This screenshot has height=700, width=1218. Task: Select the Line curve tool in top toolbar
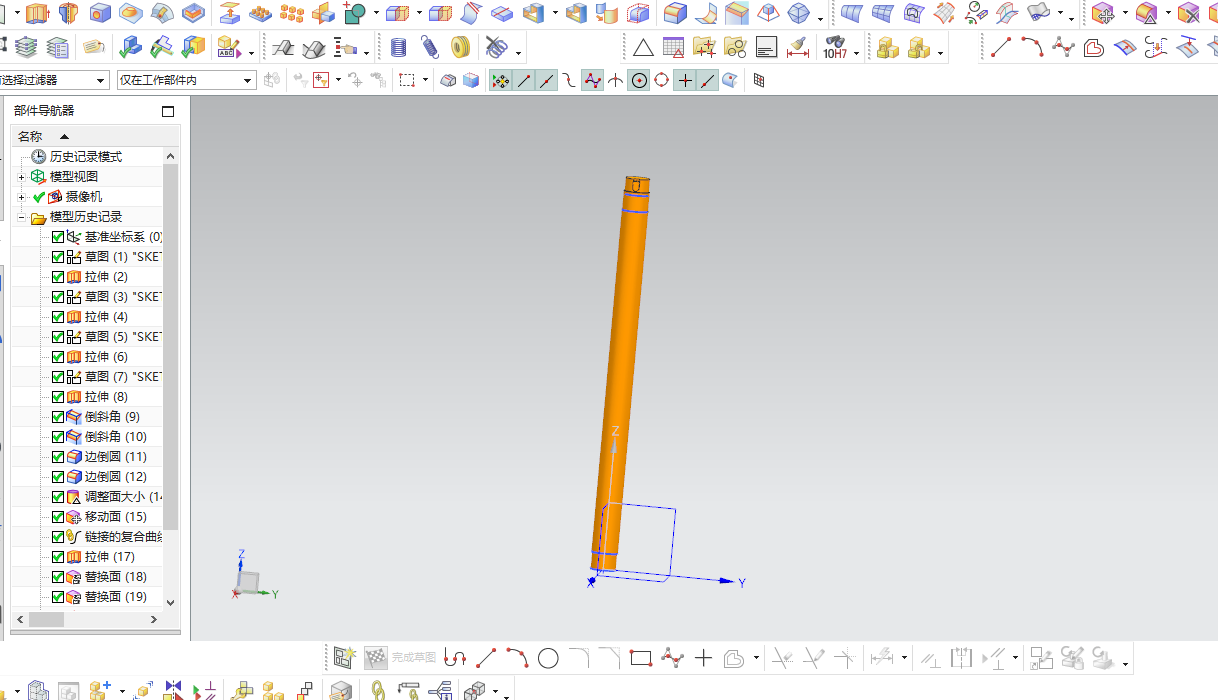tap(1001, 47)
